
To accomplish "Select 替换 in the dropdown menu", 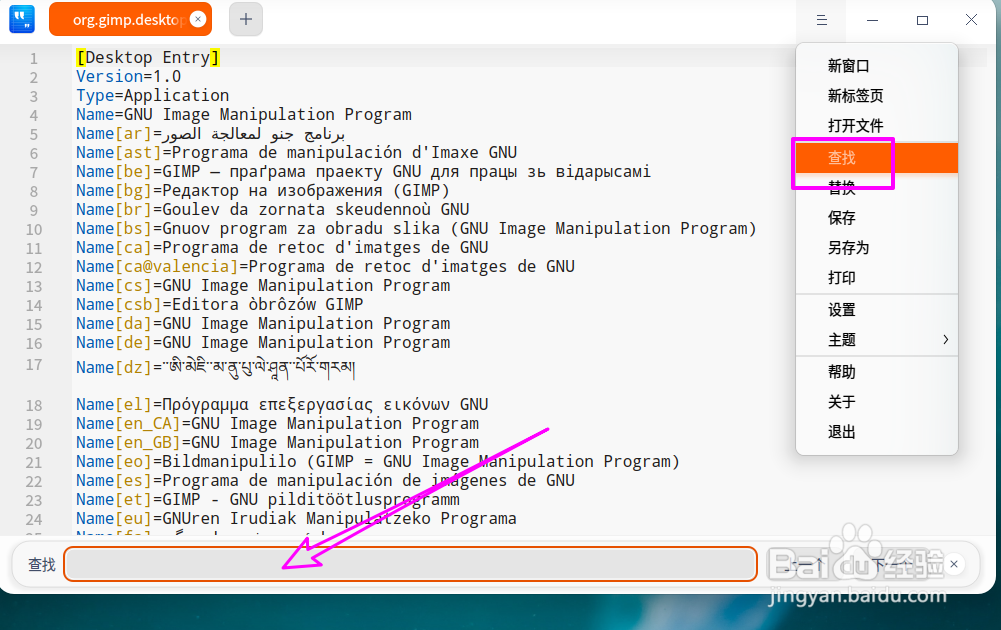I will click(877, 188).
